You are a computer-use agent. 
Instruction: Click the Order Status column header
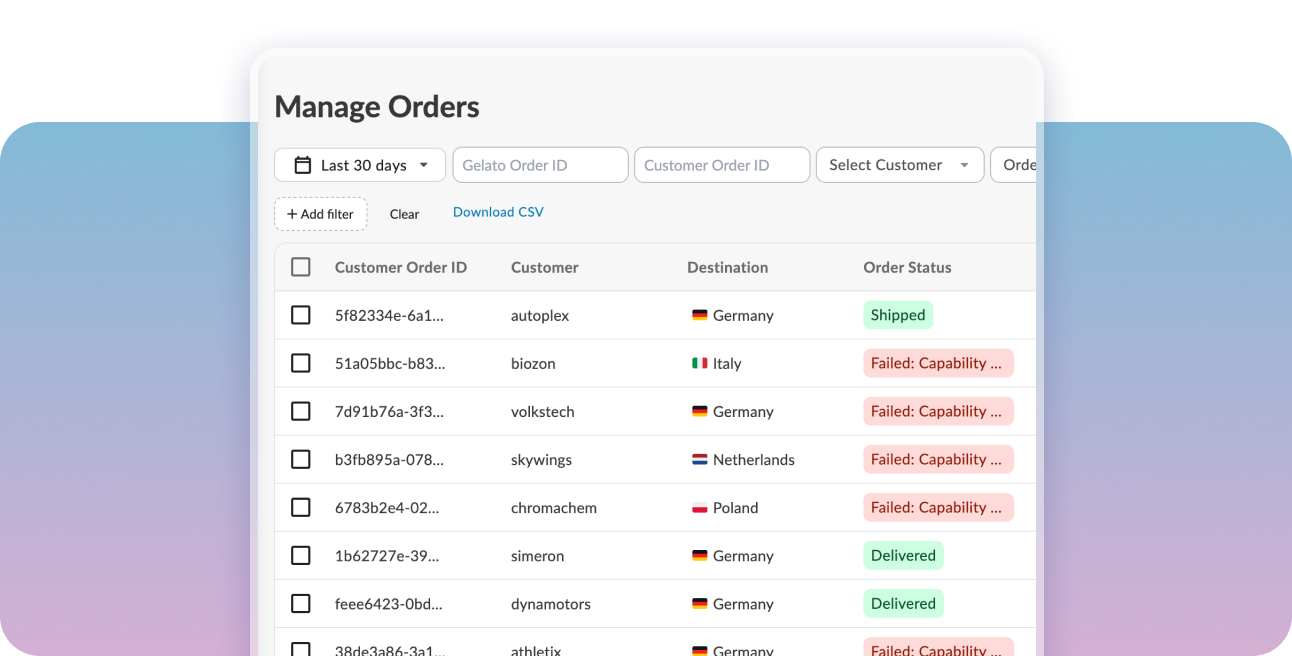pyautogui.click(x=907, y=267)
